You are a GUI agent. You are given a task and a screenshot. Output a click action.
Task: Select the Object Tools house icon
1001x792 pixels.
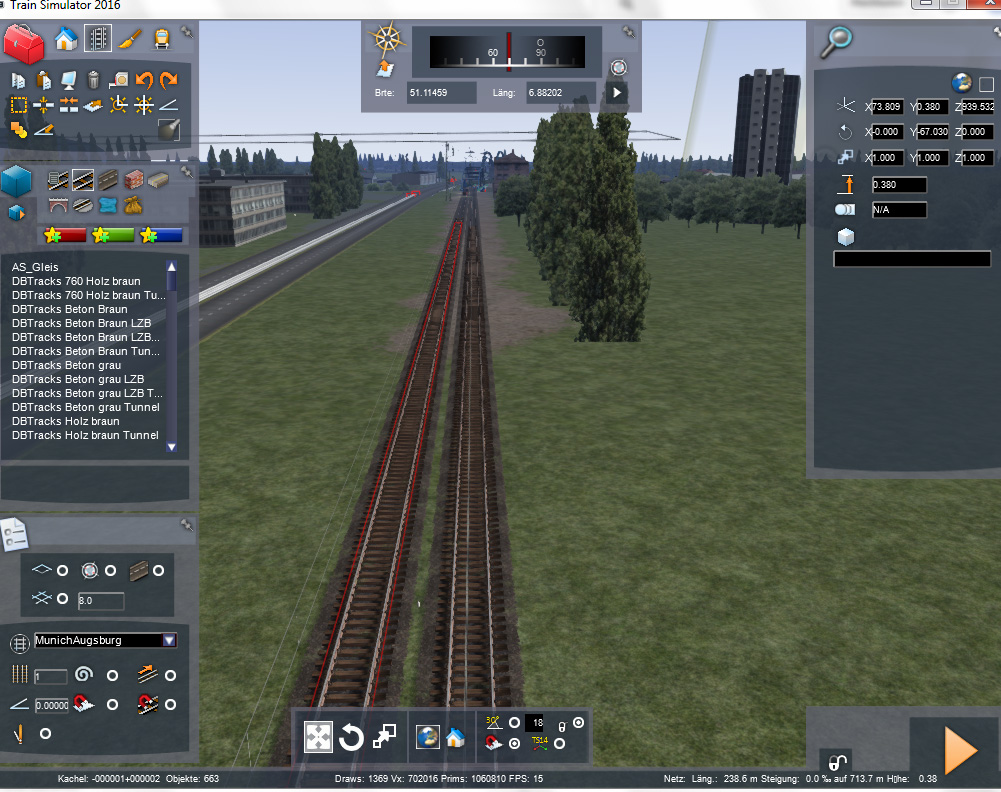pos(66,38)
